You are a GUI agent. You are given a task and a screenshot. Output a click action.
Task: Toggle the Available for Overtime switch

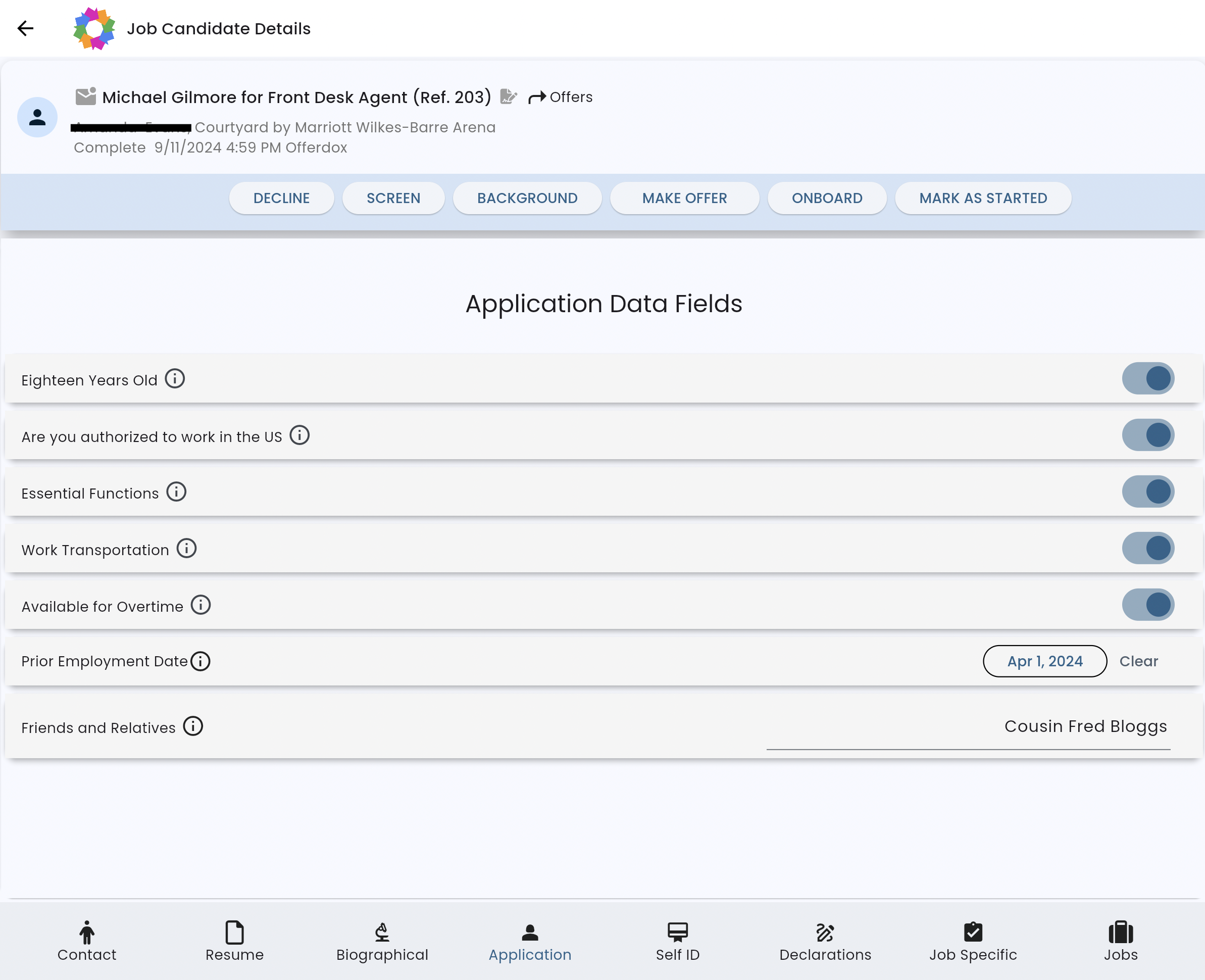point(1147,605)
